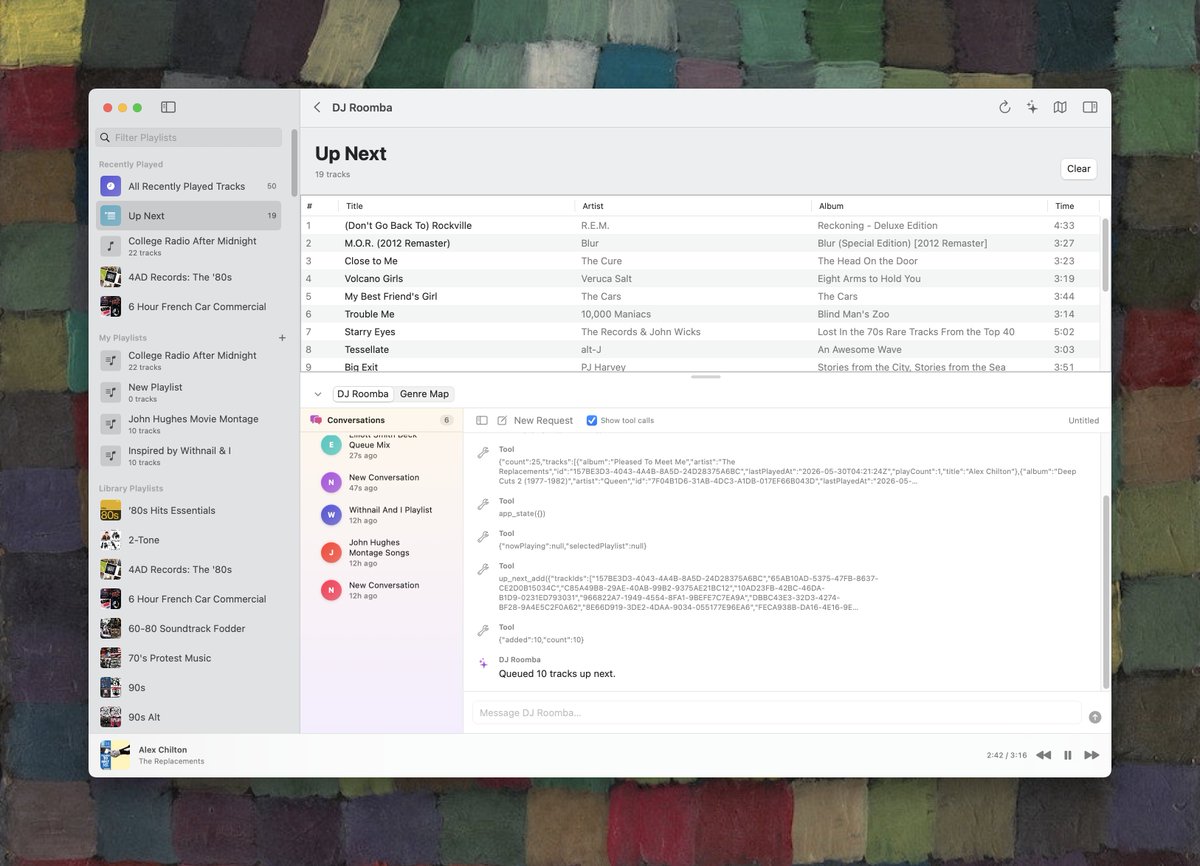This screenshot has height=866, width=1200.
Task: Click the sidebar playlist list scrollbar
Action: (294, 161)
